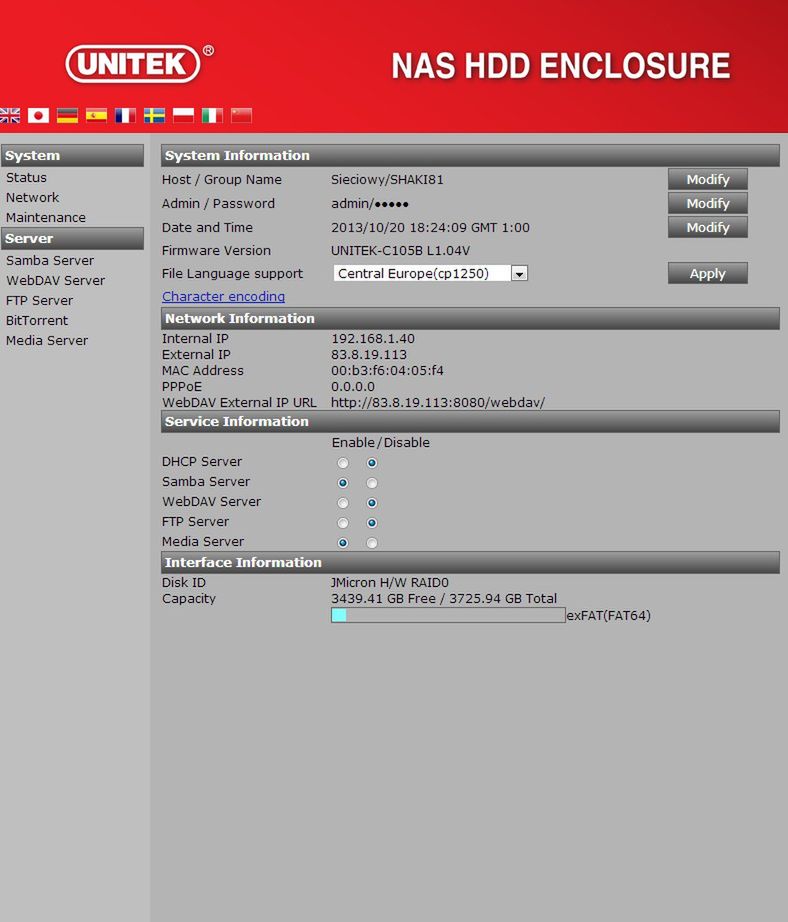Image resolution: width=788 pixels, height=922 pixels.
Task: Click the host name Sieciowy/SHAKI81
Action: (387, 179)
